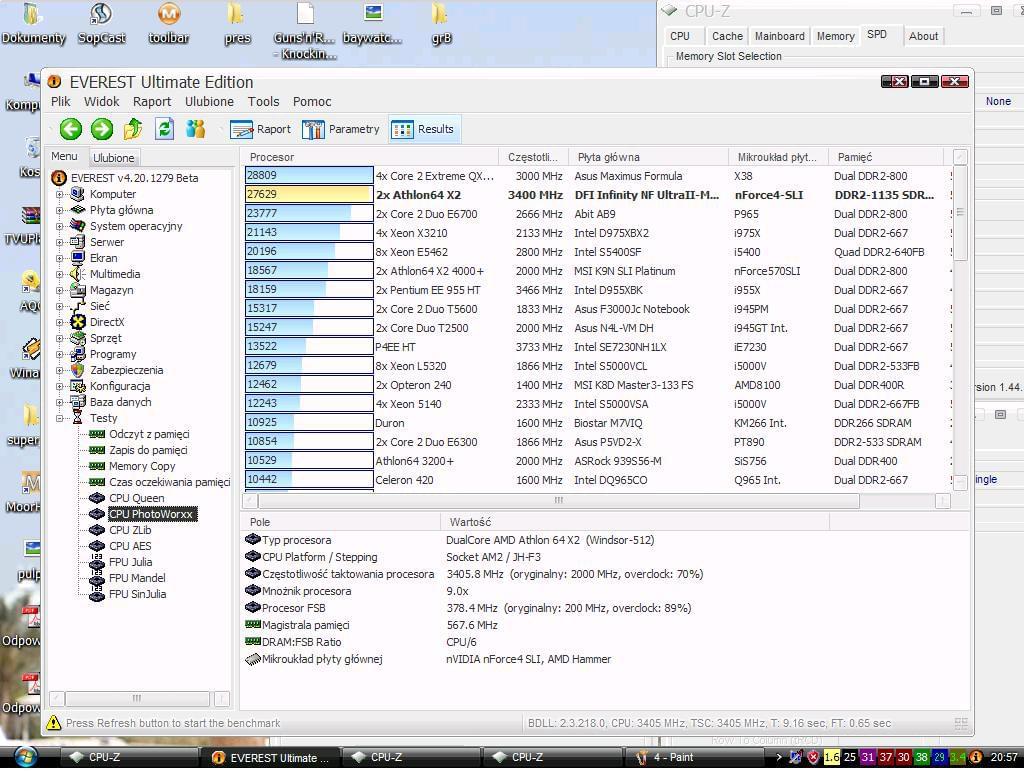Click the green up-level arrow icon
Viewport: 1024px width, 771px height.
(133, 129)
